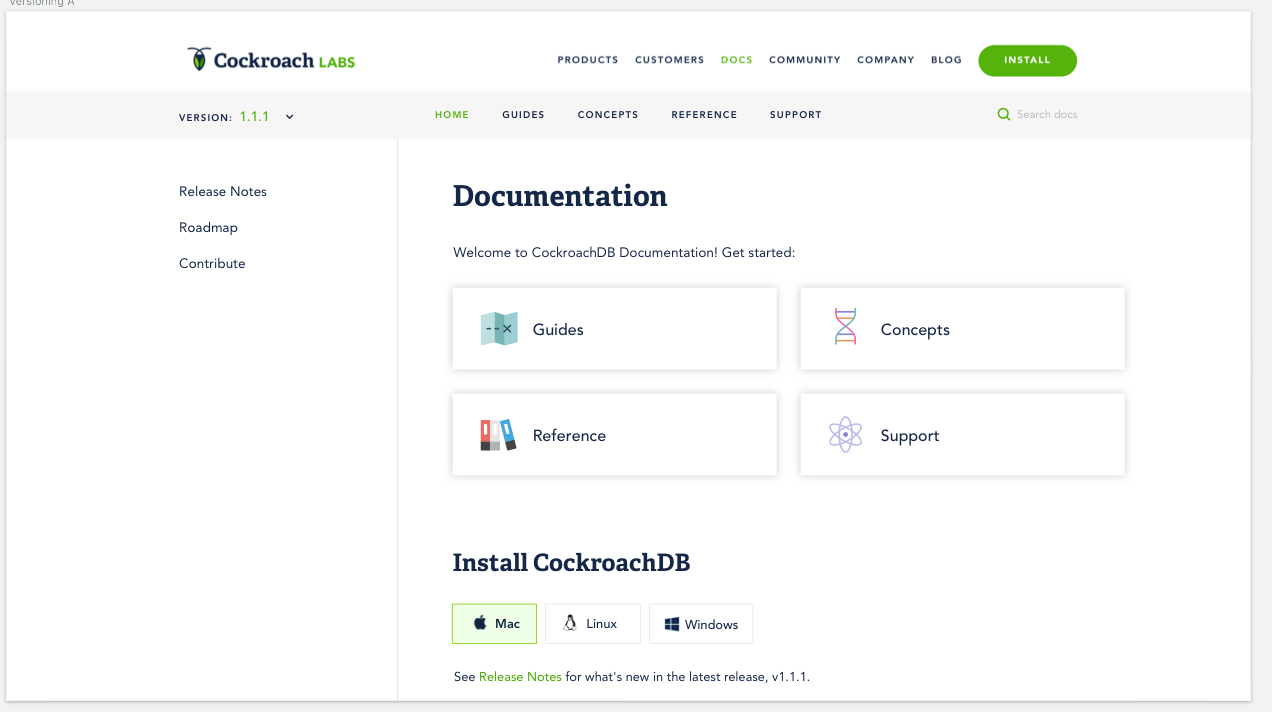This screenshot has width=1272, height=712.
Task: Click the atom icon on Support card
Action: click(x=845, y=434)
